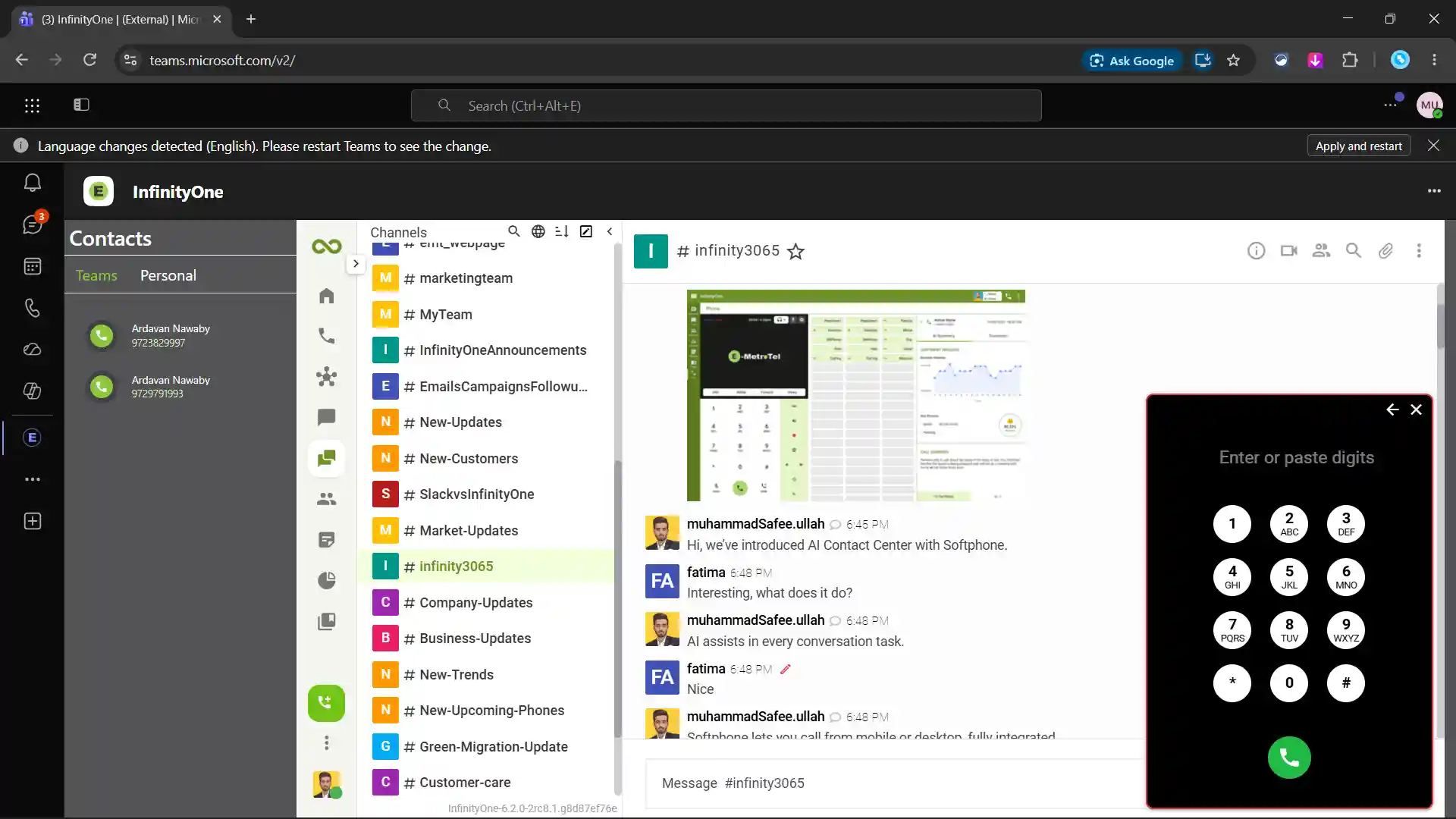
Task: Open Teams Activity bell icon
Action: (x=32, y=183)
